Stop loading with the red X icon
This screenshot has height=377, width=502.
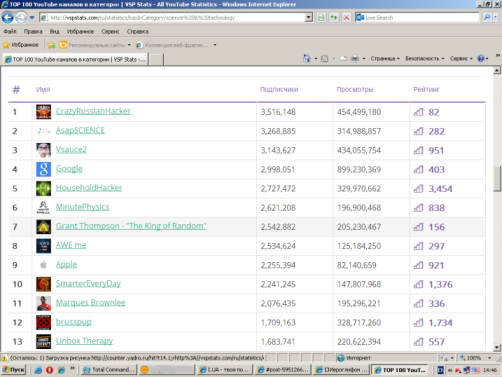347,18
